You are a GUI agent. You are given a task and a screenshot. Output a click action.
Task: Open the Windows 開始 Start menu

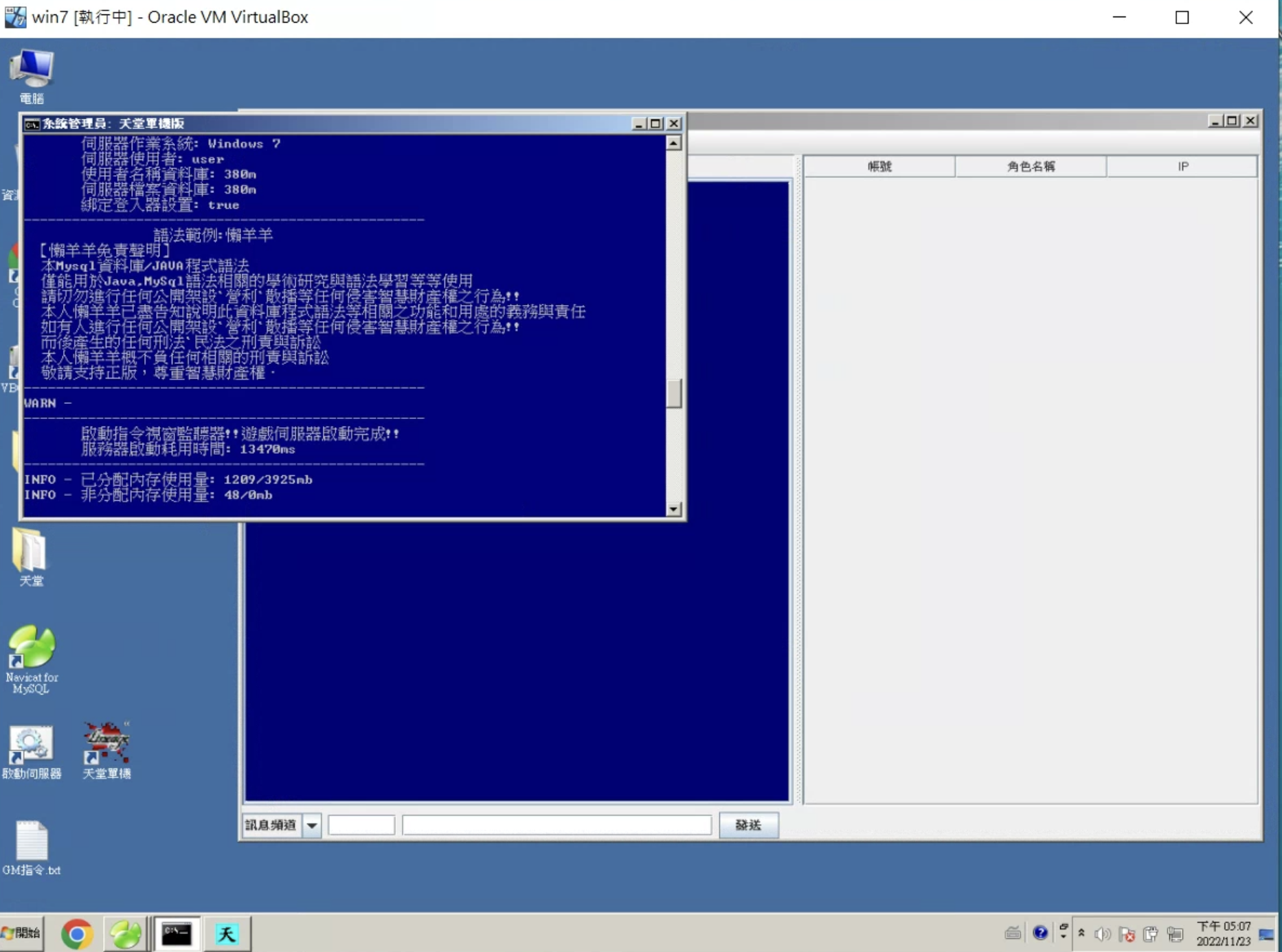[x=21, y=933]
